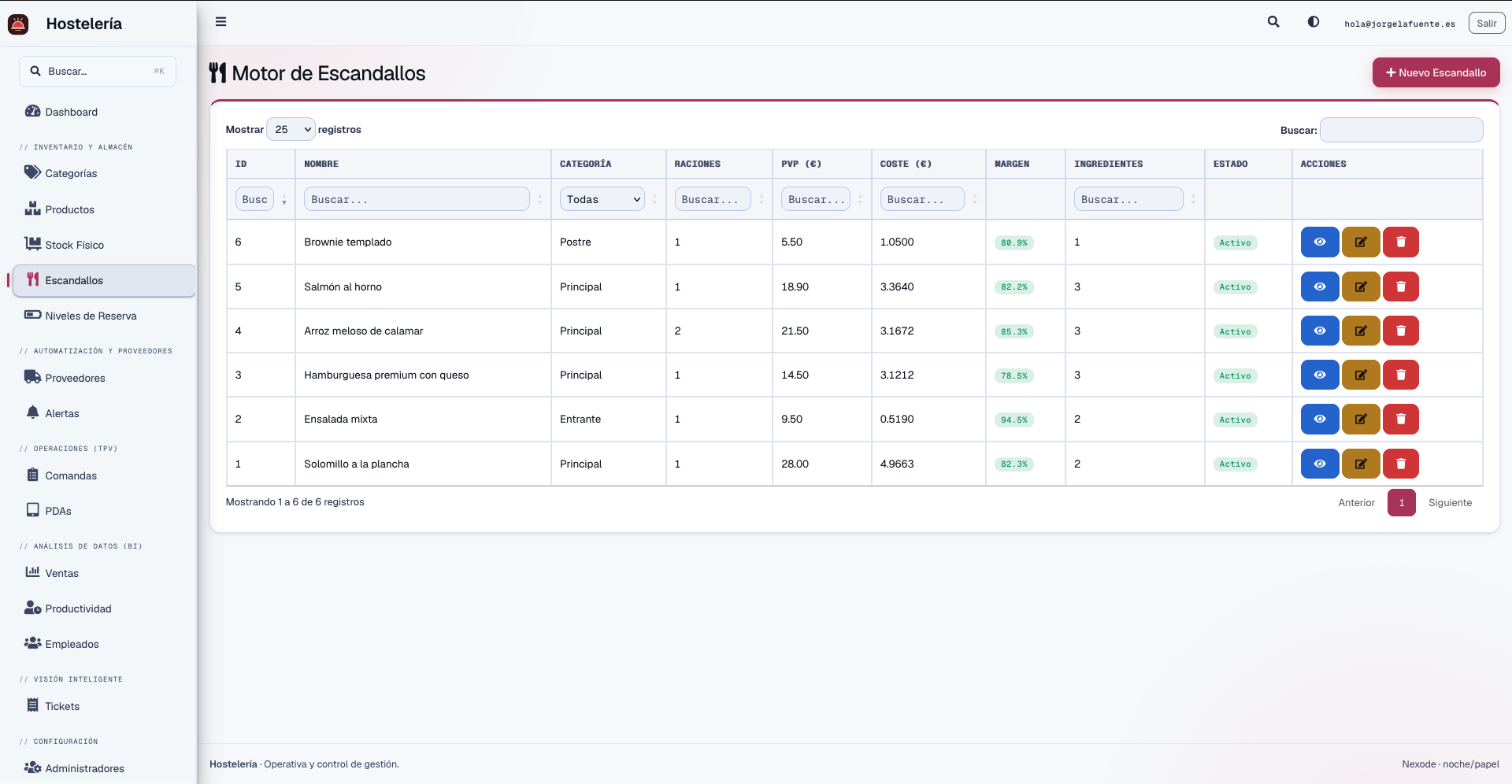View Salmón al horno with the eye button
The height and width of the screenshot is (784, 1512).
1320,287
